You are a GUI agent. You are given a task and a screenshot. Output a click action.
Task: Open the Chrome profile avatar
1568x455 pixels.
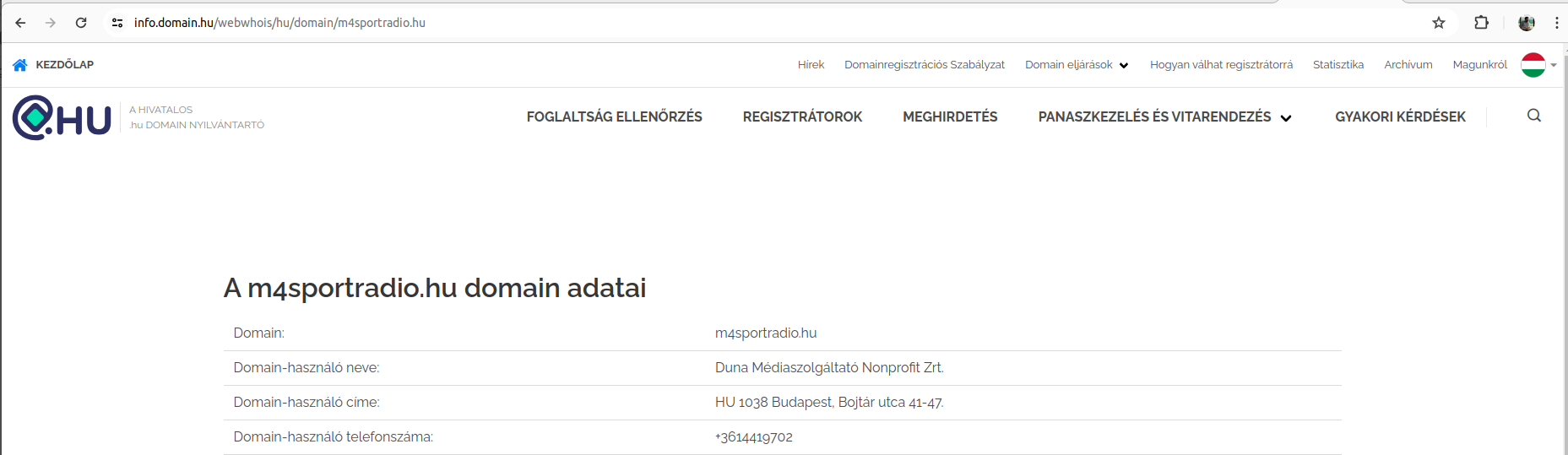[1526, 23]
